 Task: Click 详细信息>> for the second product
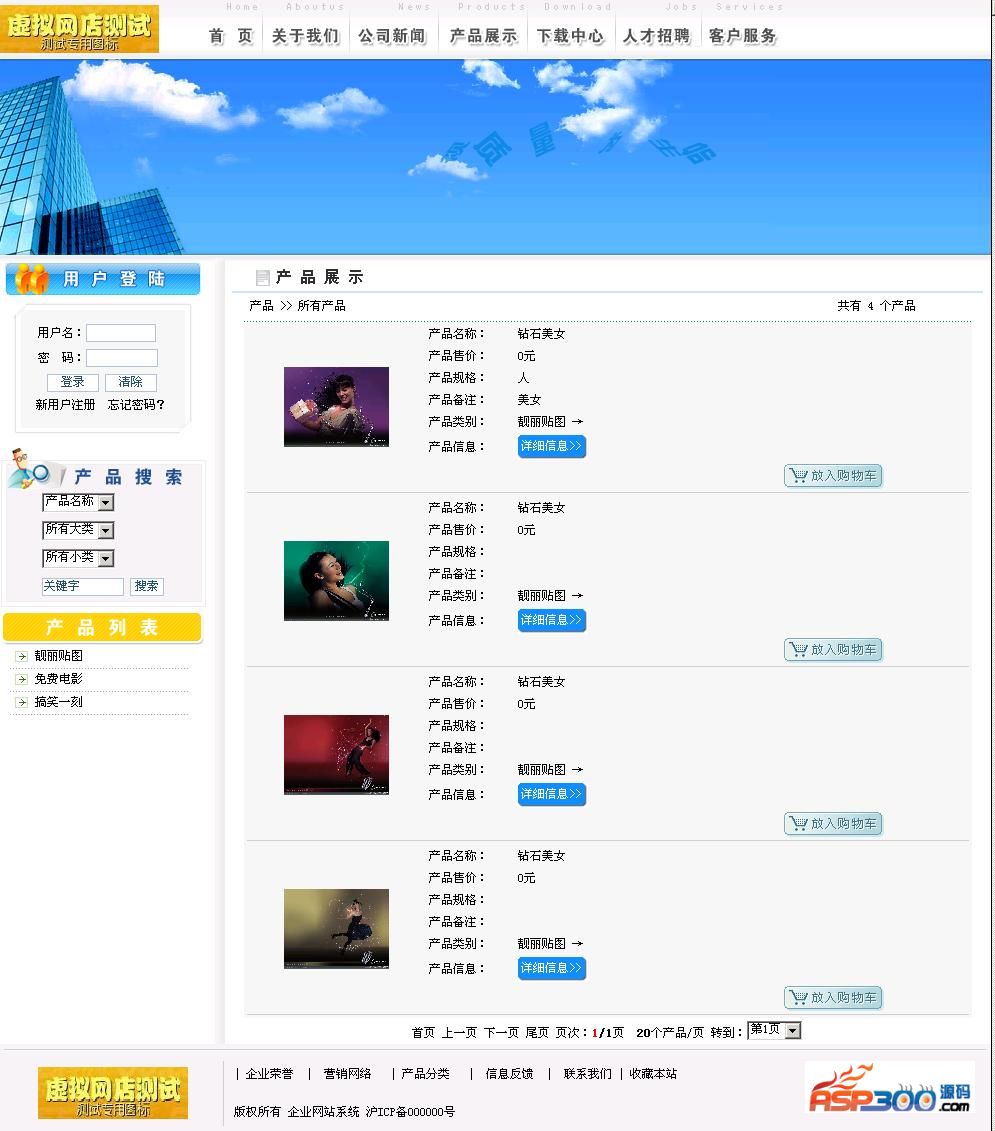pyautogui.click(x=551, y=620)
